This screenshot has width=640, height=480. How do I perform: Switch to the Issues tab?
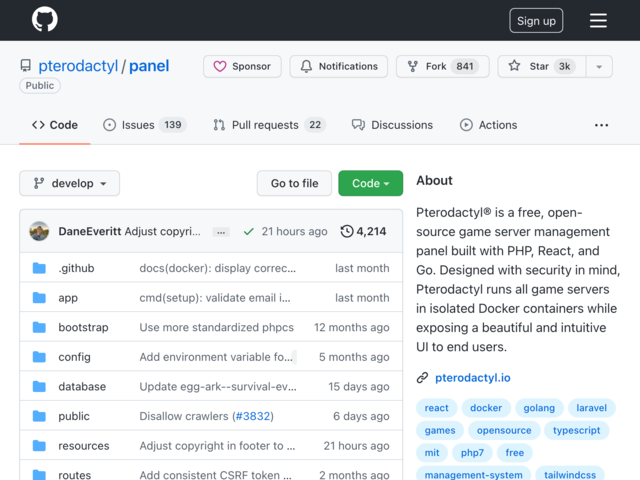(144, 125)
